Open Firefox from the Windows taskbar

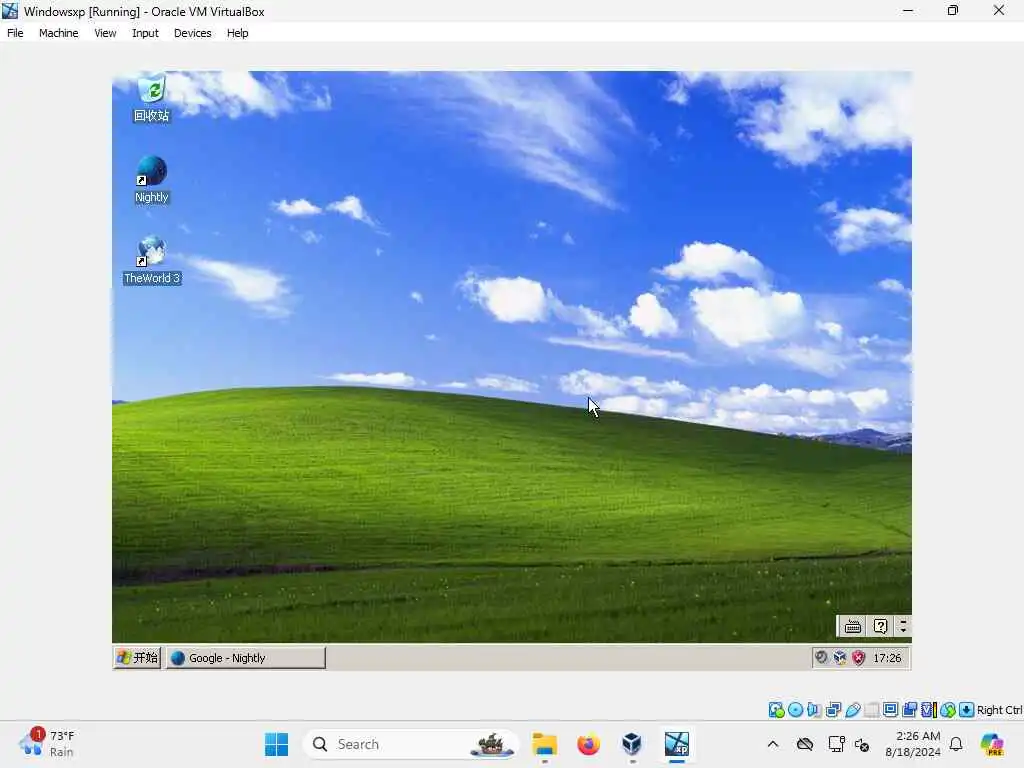(x=588, y=744)
